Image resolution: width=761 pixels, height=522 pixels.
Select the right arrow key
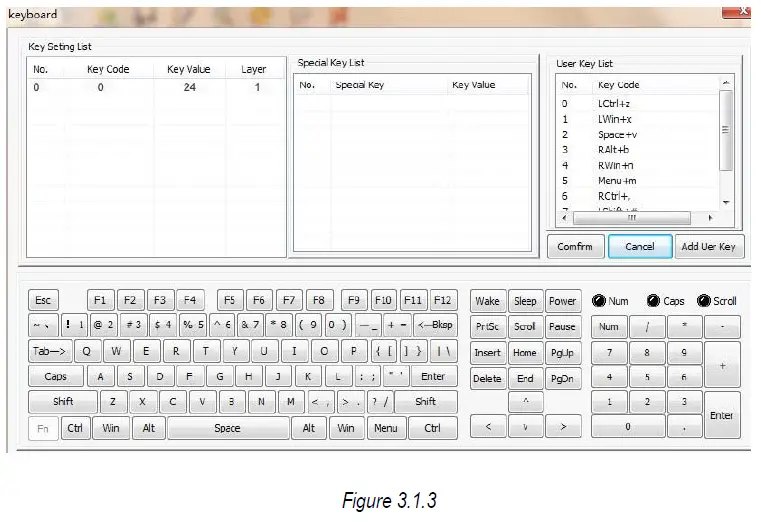tap(563, 426)
